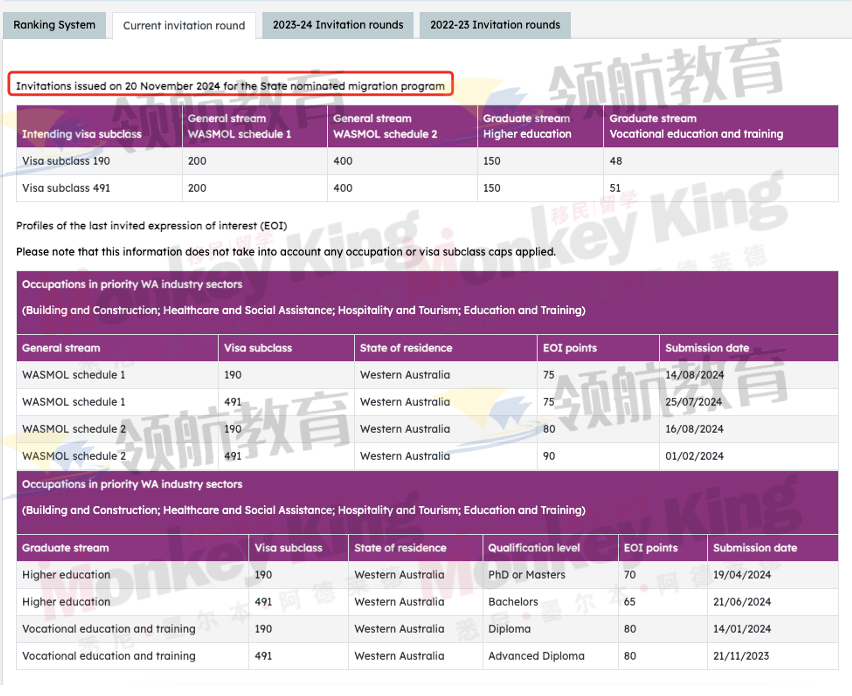Select the Visa subclass 491 row label

pyautogui.click(x=61, y=188)
